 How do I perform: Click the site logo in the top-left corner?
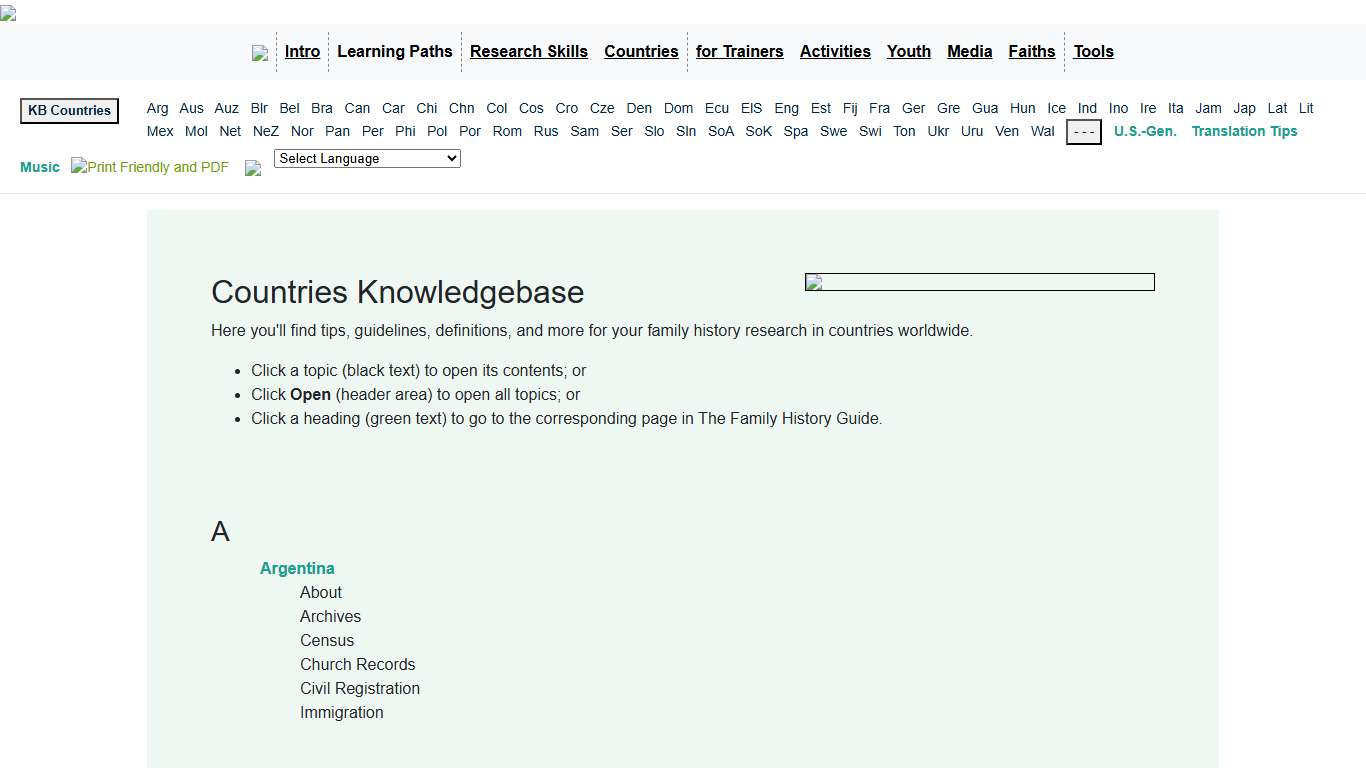click(8, 14)
